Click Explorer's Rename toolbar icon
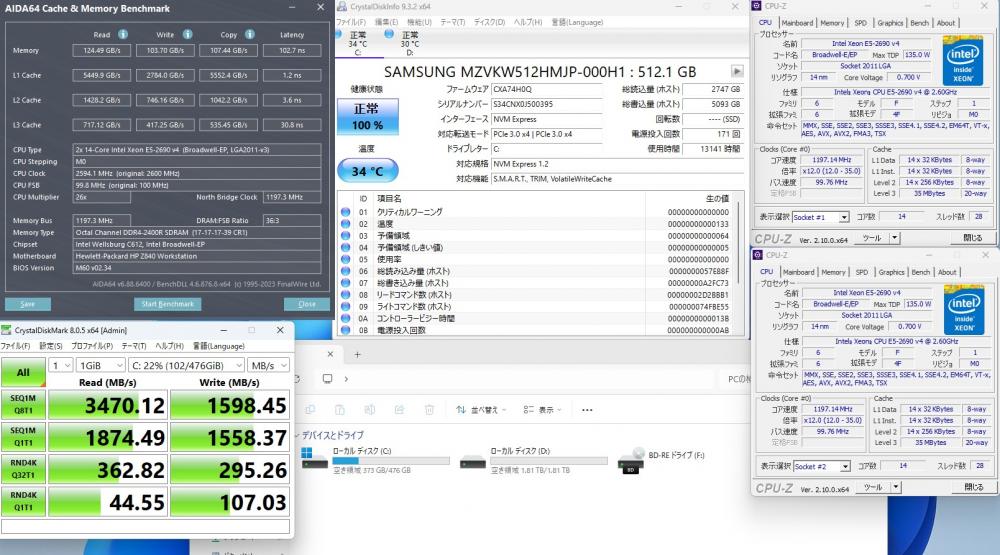The image size is (1000, 555). click(369, 410)
